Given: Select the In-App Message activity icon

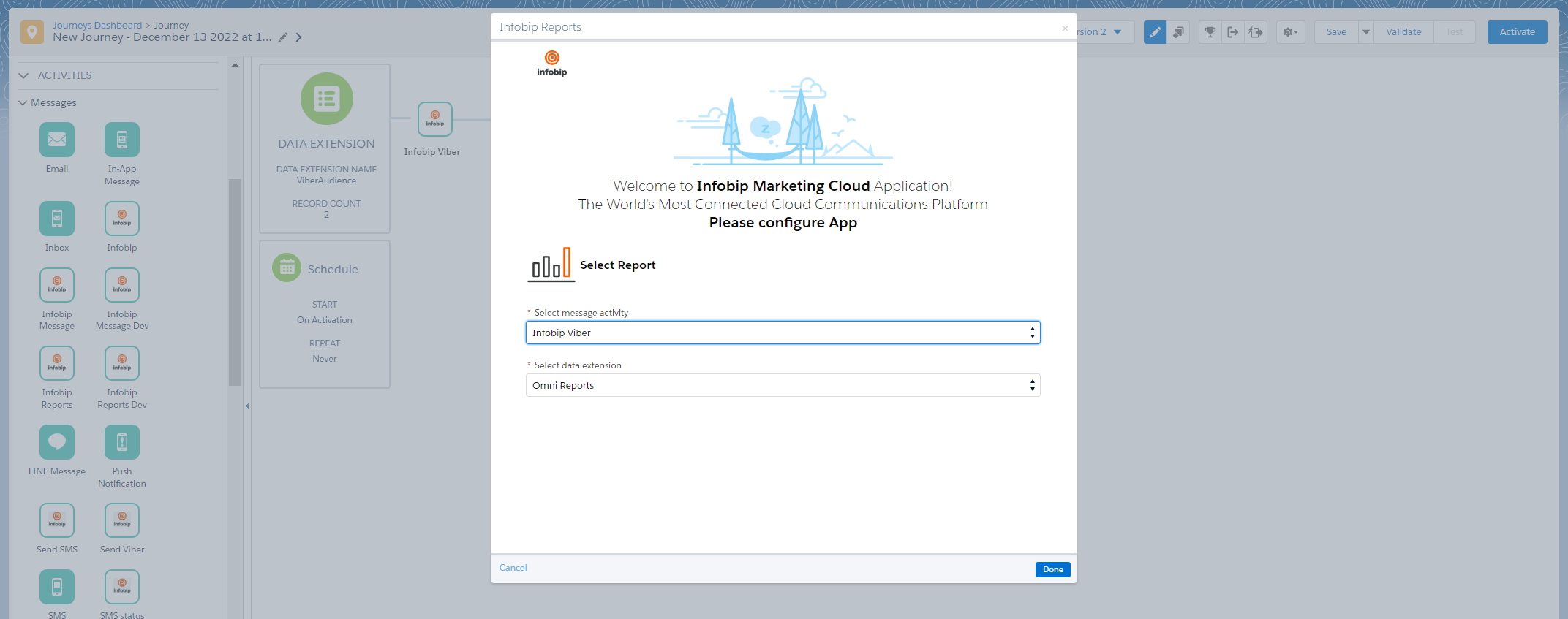Looking at the screenshot, I should [122, 140].
